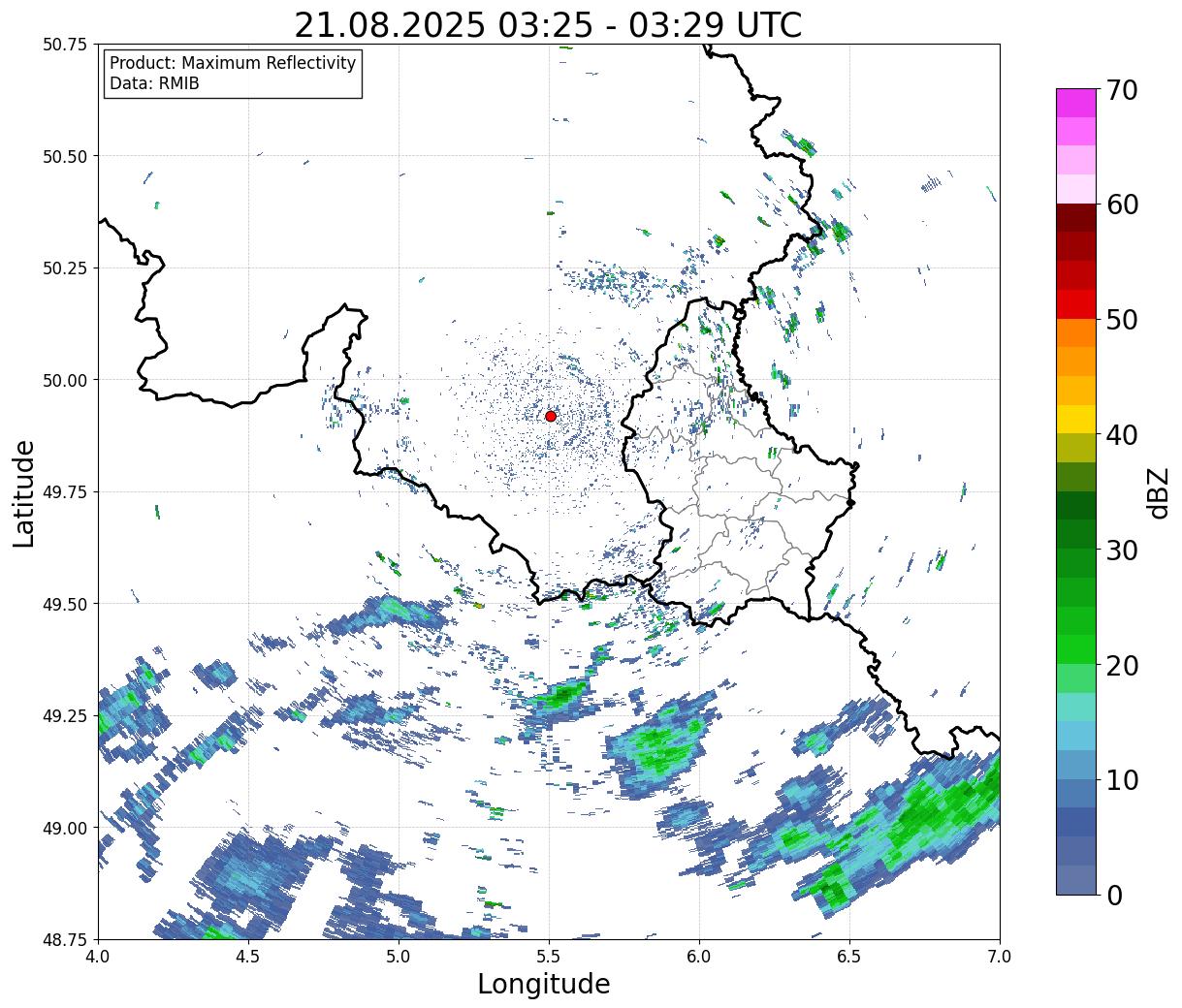The image size is (1182, 1008).
Task: Click longitude tick label 5.5
Action: (549, 957)
